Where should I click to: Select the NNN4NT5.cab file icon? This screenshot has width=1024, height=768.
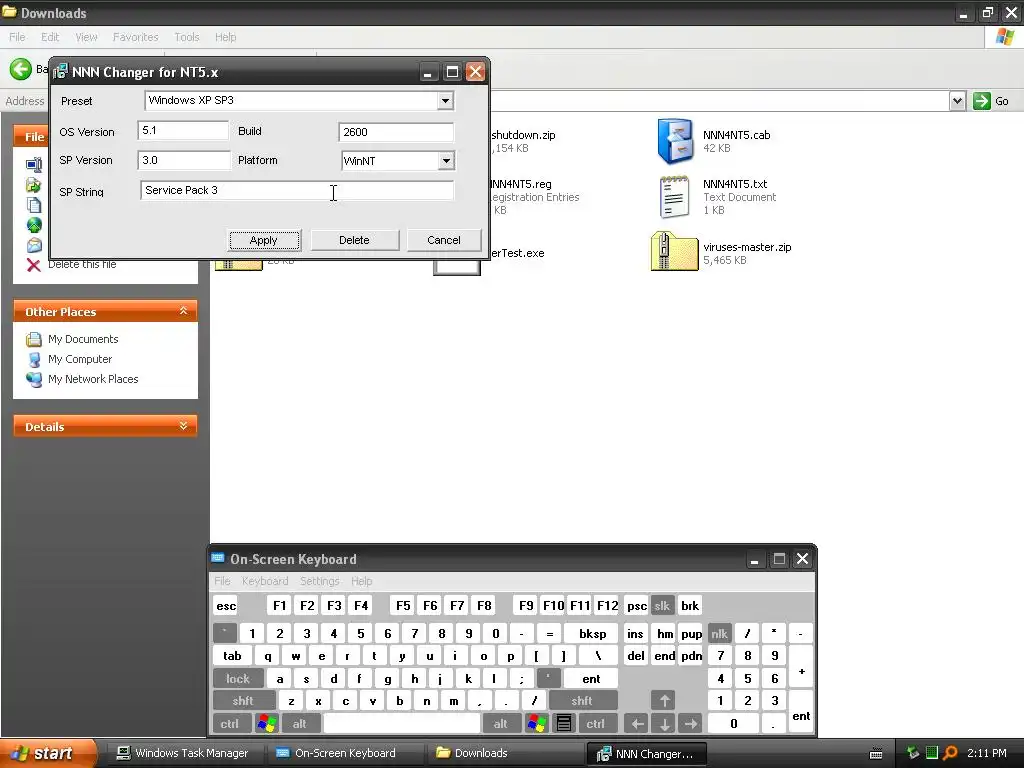pyautogui.click(x=675, y=141)
